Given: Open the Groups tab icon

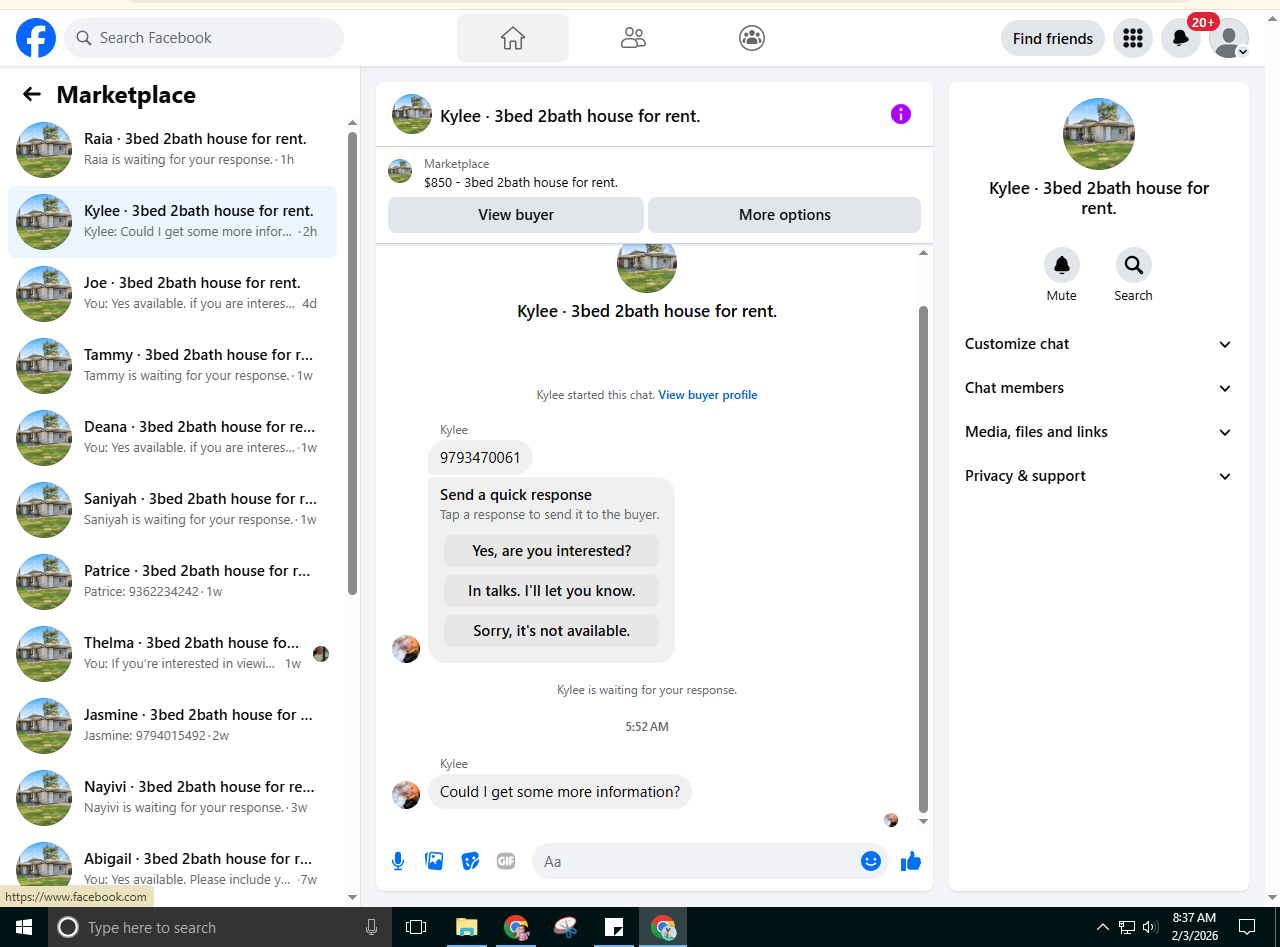Looking at the screenshot, I should (752, 38).
